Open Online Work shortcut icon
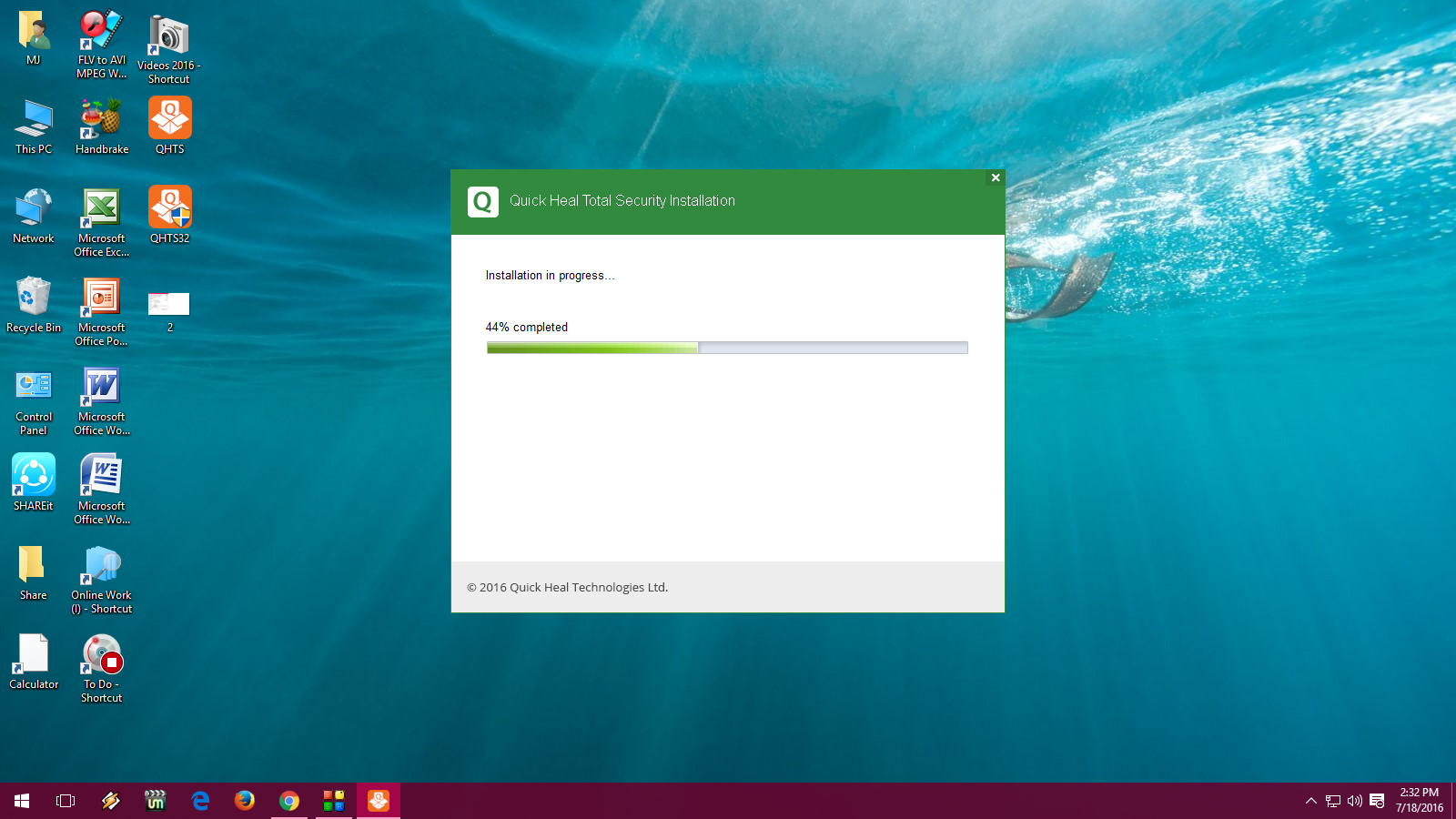The height and width of the screenshot is (819, 1456). point(101,564)
